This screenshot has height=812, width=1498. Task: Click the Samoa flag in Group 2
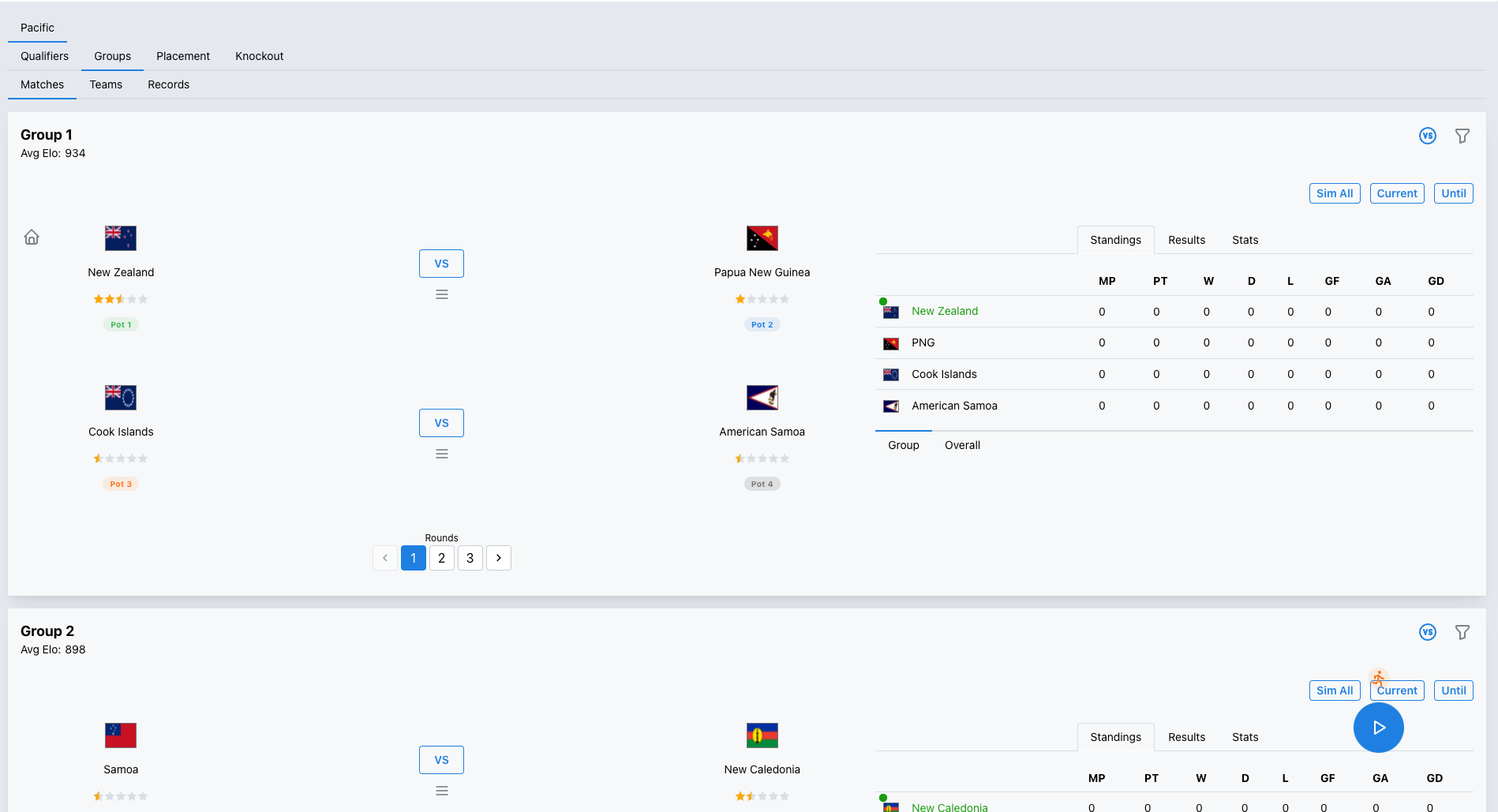click(121, 735)
